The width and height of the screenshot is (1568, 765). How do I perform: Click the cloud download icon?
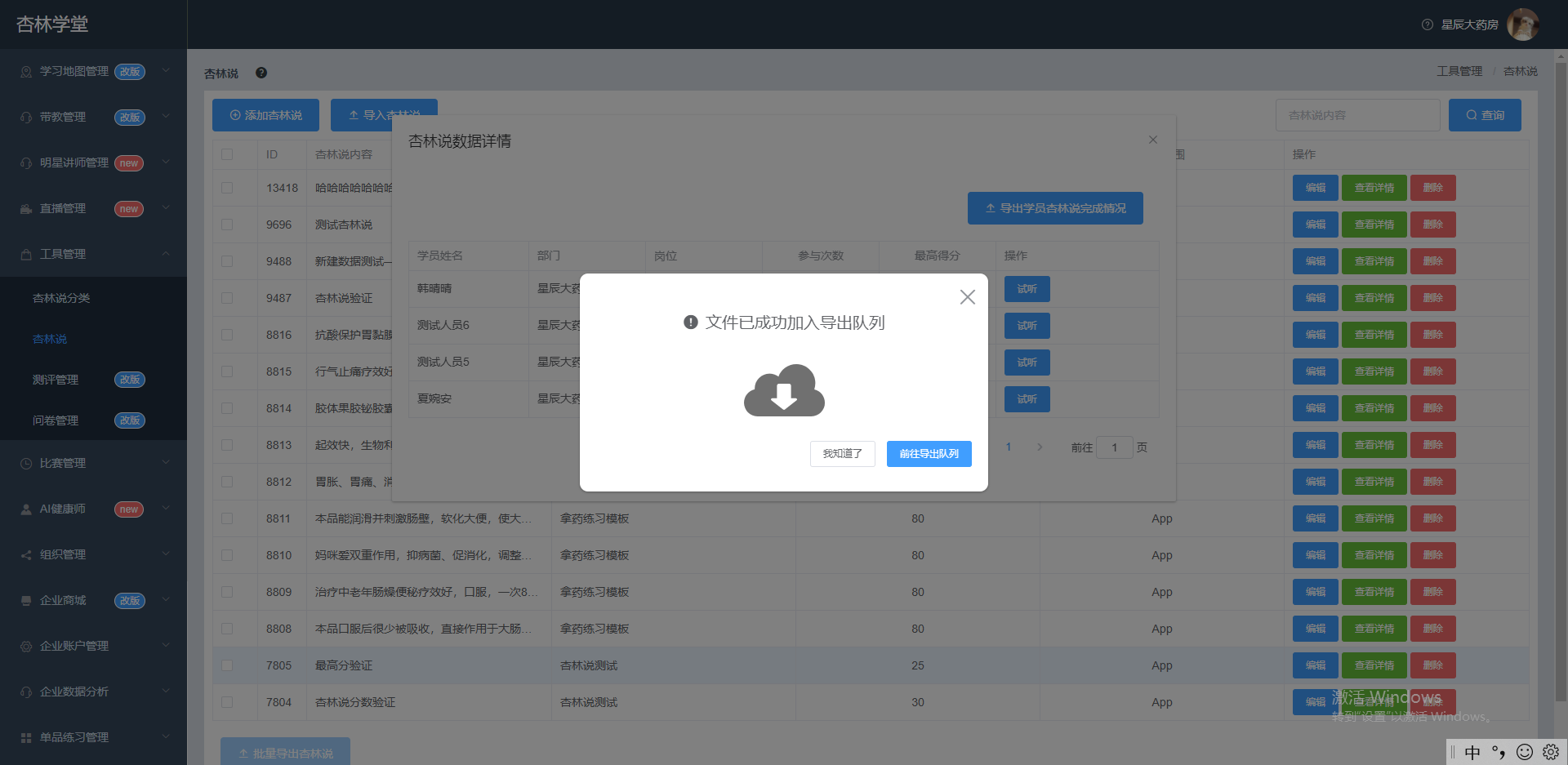click(784, 390)
